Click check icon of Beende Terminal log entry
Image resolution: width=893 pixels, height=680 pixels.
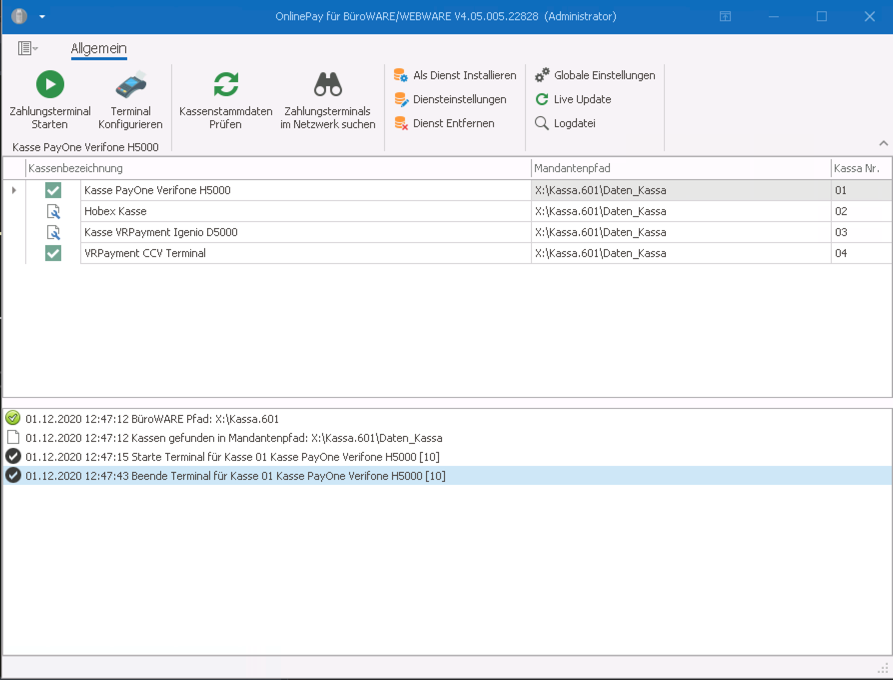click(x=13, y=476)
